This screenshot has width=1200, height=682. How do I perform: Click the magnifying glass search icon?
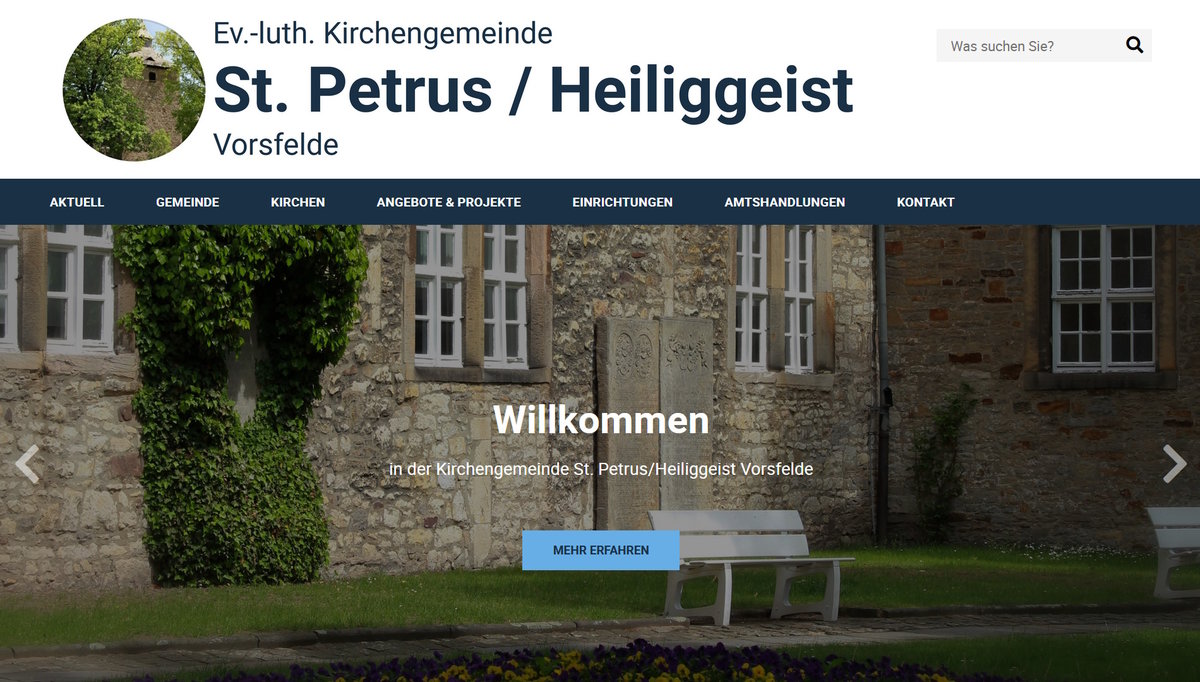tap(1134, 45)
